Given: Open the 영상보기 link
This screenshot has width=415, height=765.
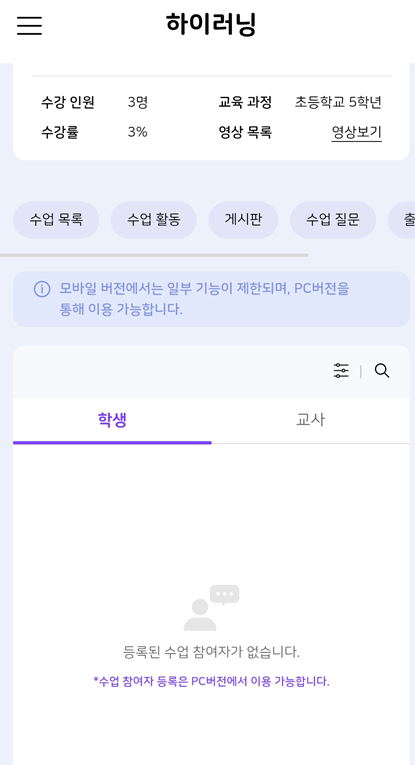Looking at the screenshot, I should pos(356,132).
